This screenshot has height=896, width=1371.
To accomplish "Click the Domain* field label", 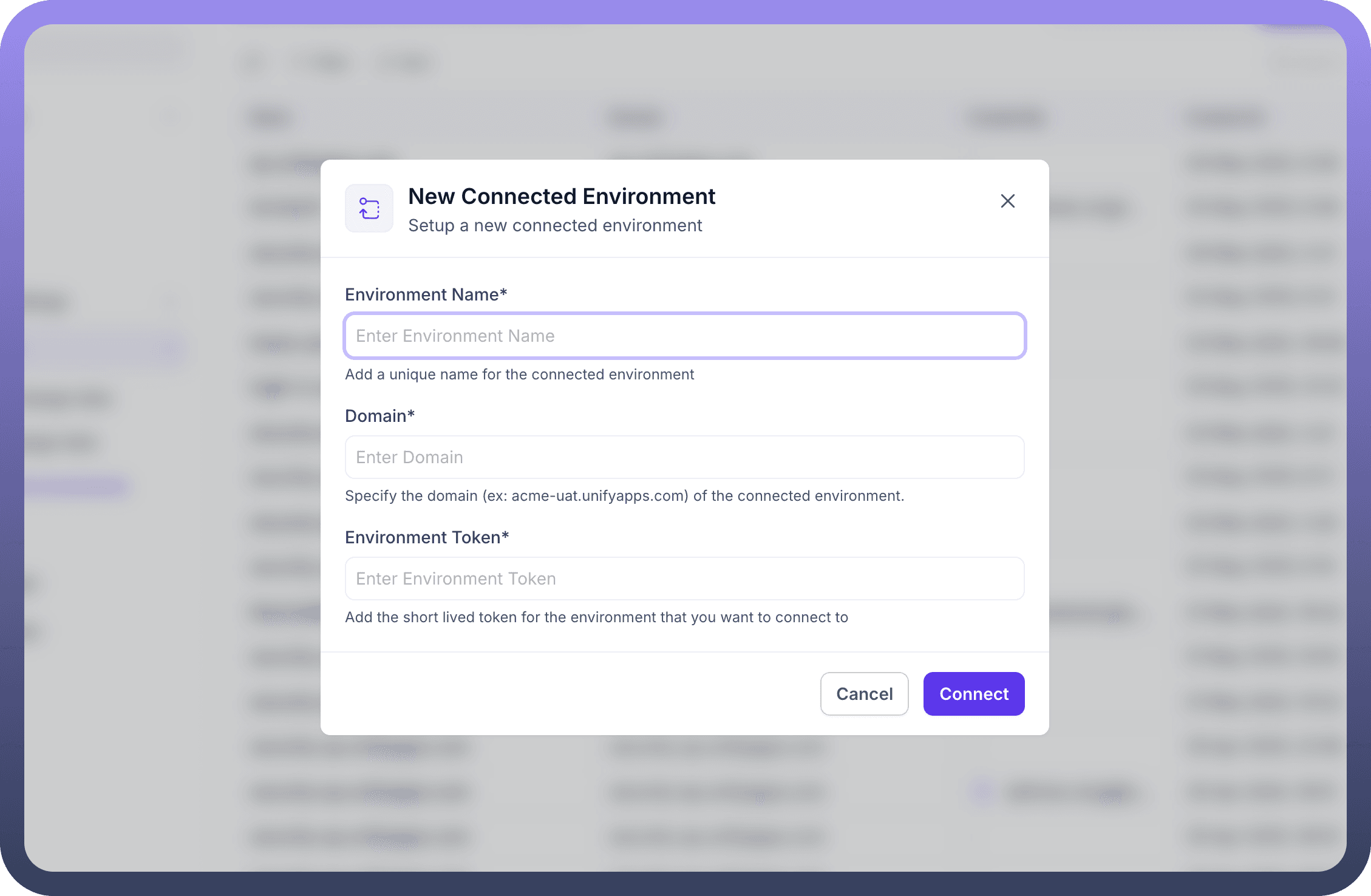I will (x=380, y=416).
